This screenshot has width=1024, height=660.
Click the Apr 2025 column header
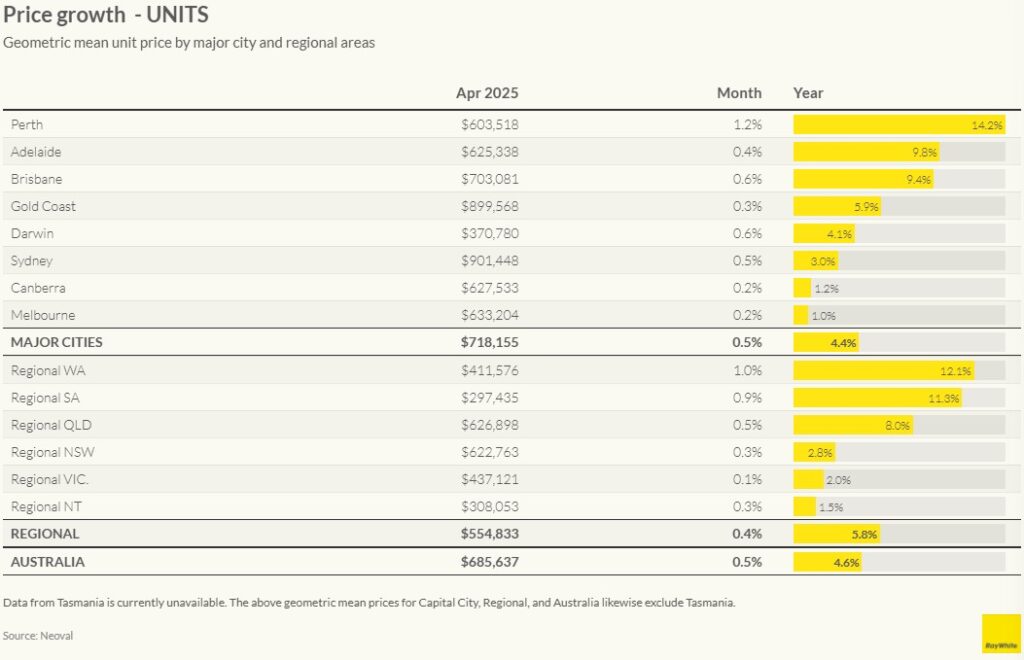coord(487,93)
